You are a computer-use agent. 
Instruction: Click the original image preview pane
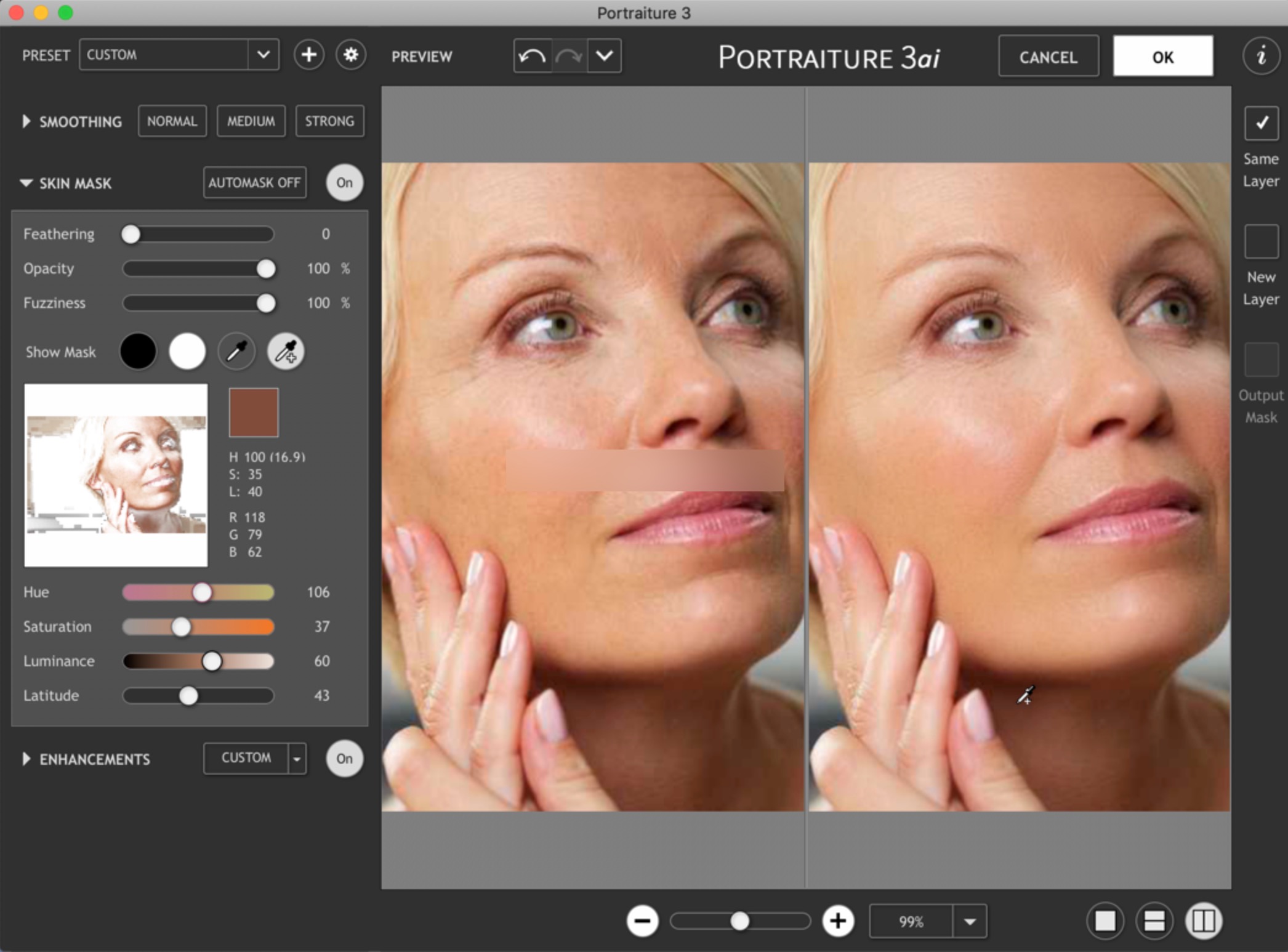[x=593, y=486]
